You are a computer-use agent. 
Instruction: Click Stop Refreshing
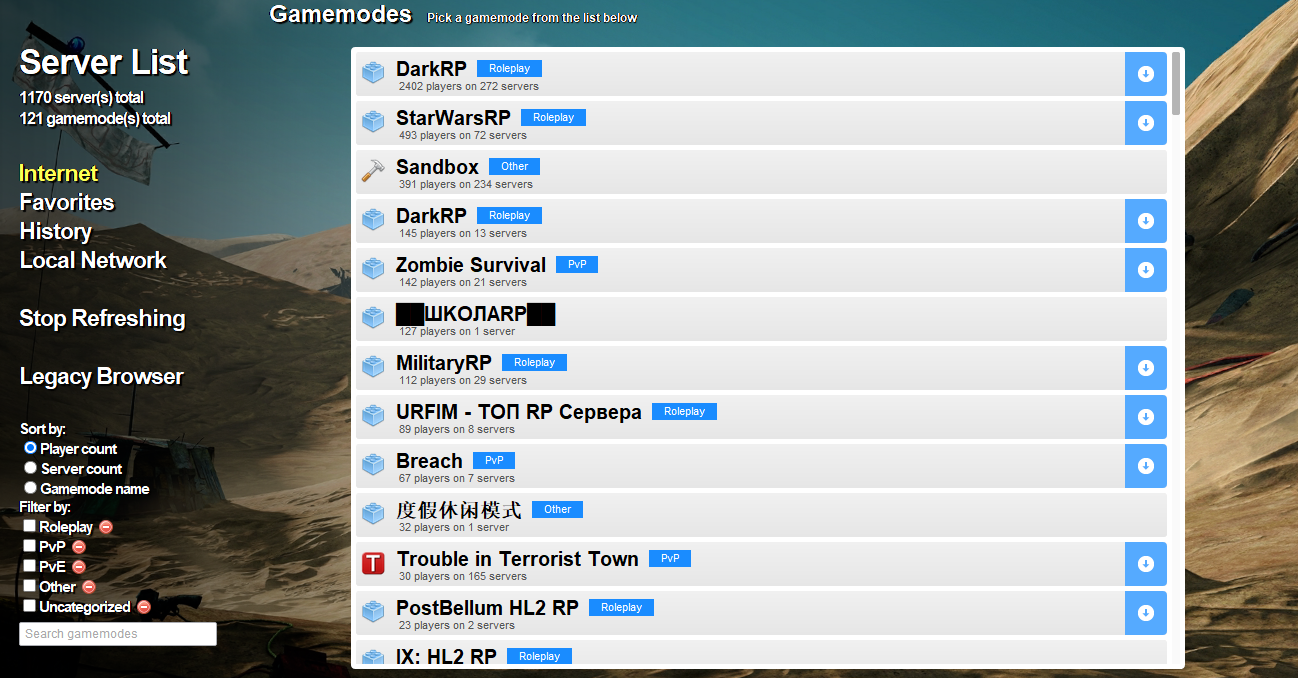point(102,319)
